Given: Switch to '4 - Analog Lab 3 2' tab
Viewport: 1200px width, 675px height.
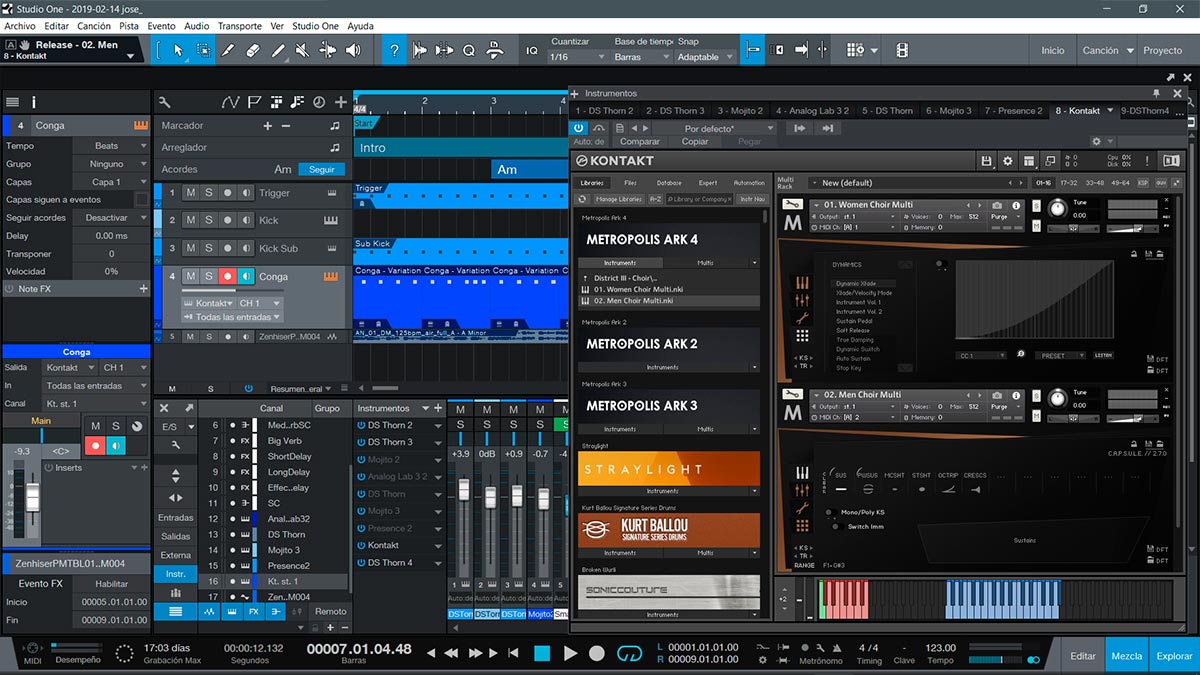Looking at the screenshot, I should point(813,111).
